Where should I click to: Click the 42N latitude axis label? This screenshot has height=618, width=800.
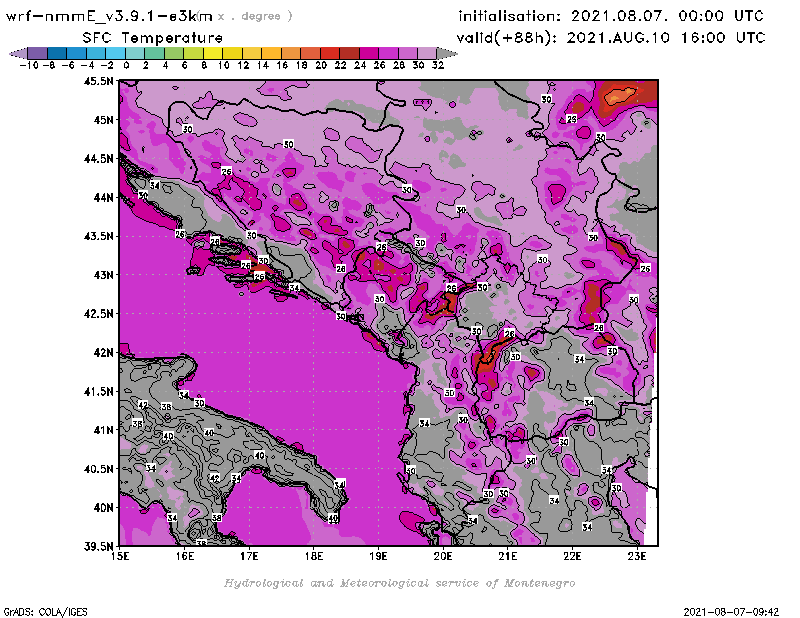coord(101,352)
